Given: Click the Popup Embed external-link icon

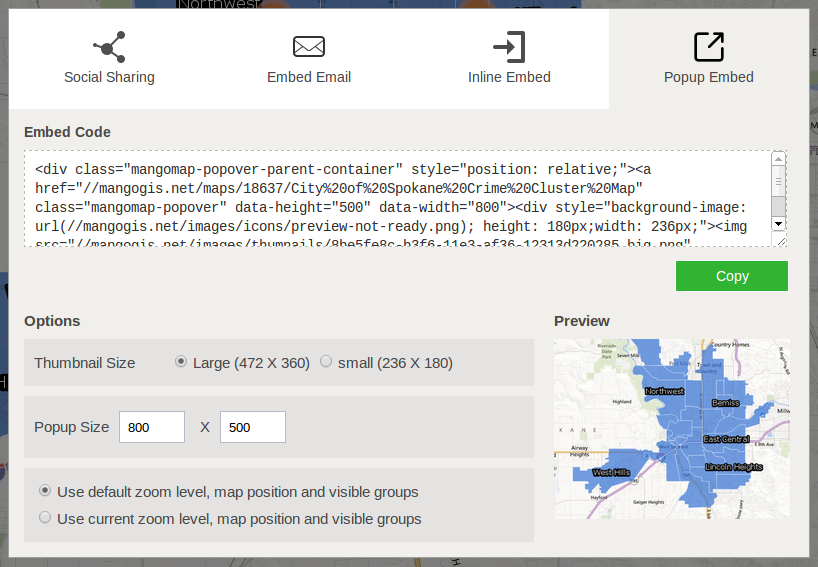Looking at the screenshot, I should point(709,46).
